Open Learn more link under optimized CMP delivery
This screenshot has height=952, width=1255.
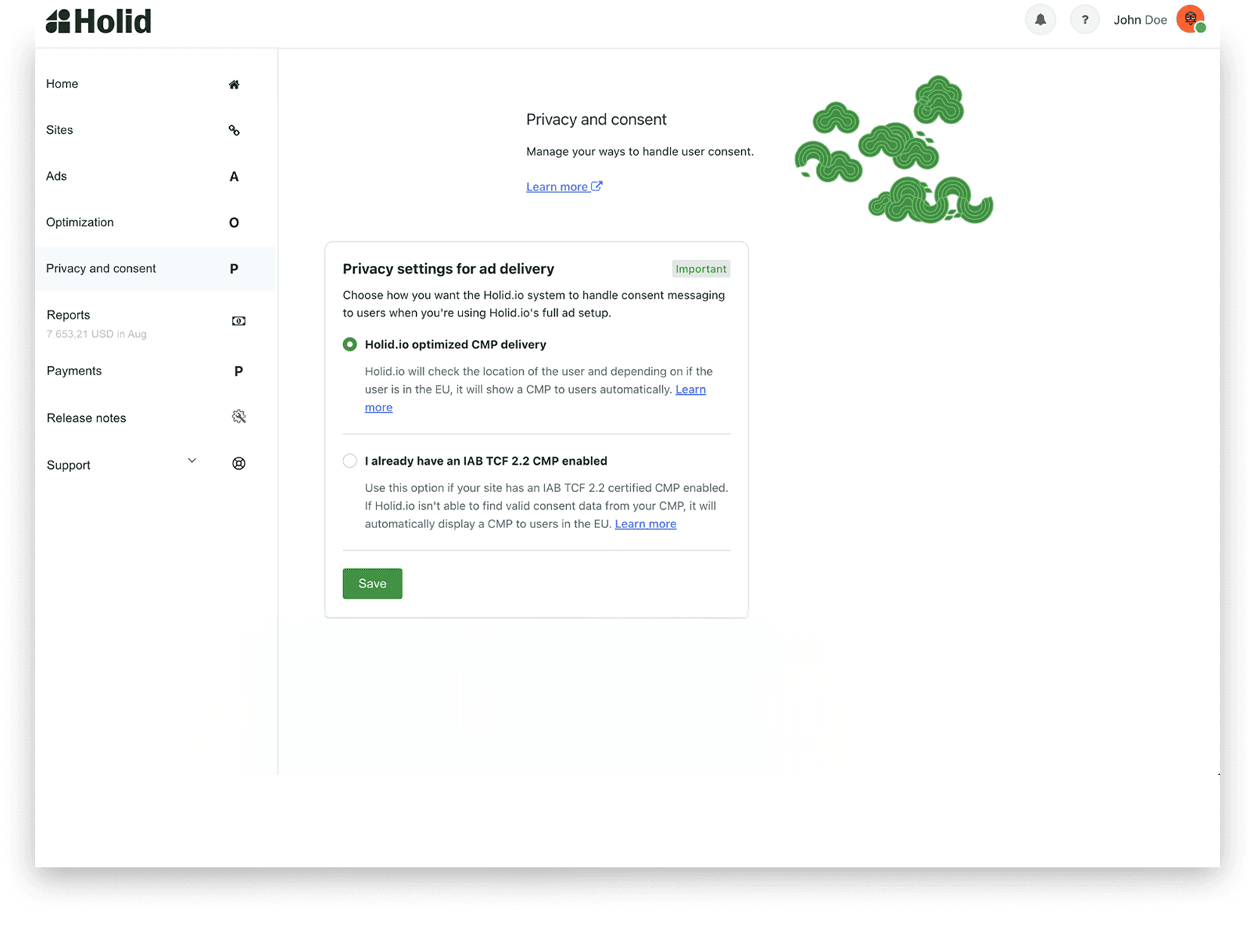pyautogui.click(x=690, y=389)
